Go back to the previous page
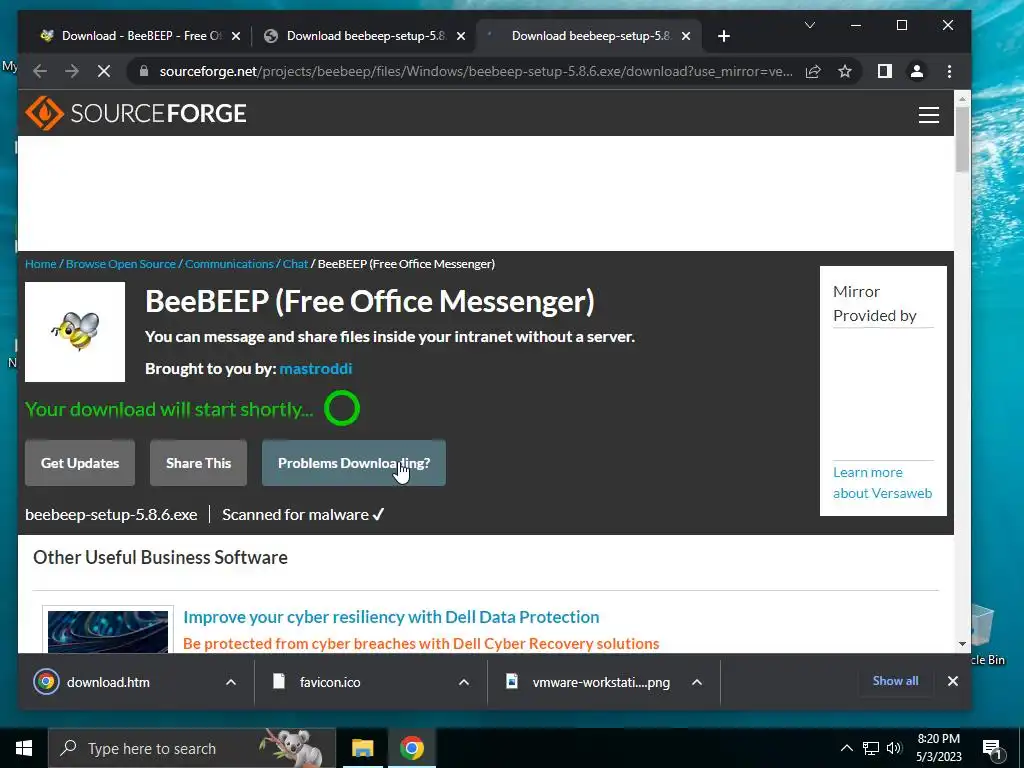The width and height of the screenshot is (1024, 768). (40, 71)
